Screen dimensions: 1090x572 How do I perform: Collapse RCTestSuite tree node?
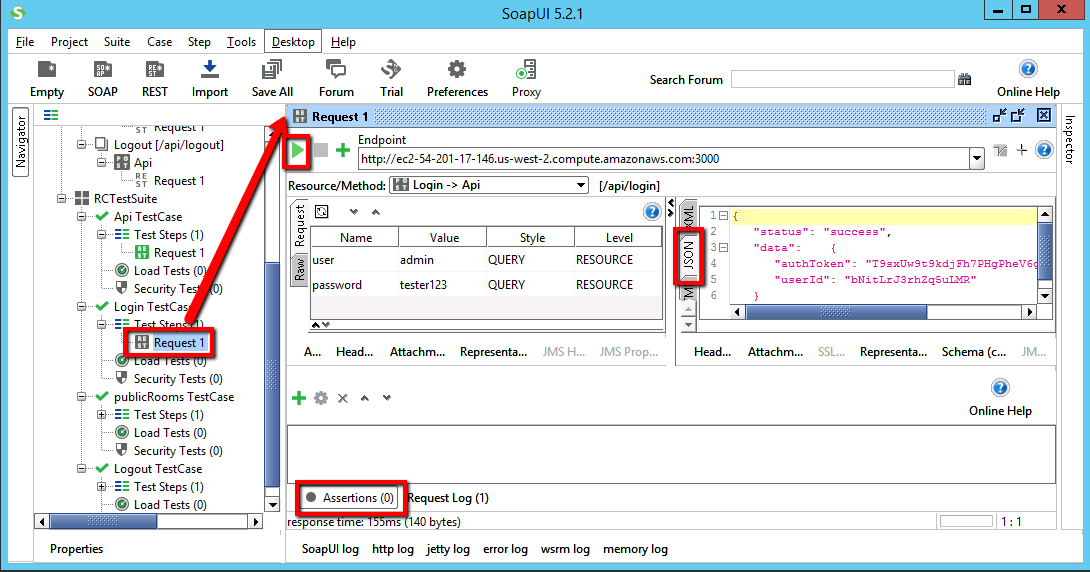62,199
